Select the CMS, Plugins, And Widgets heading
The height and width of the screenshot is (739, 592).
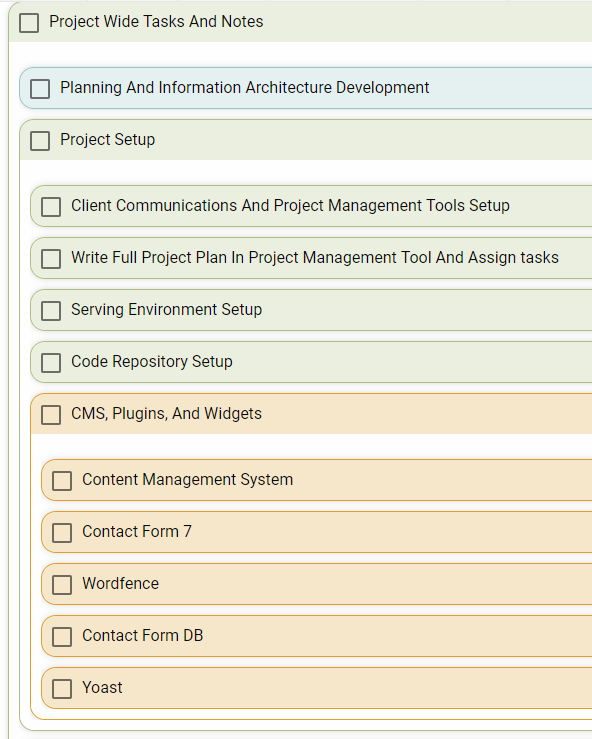[166, 414]
